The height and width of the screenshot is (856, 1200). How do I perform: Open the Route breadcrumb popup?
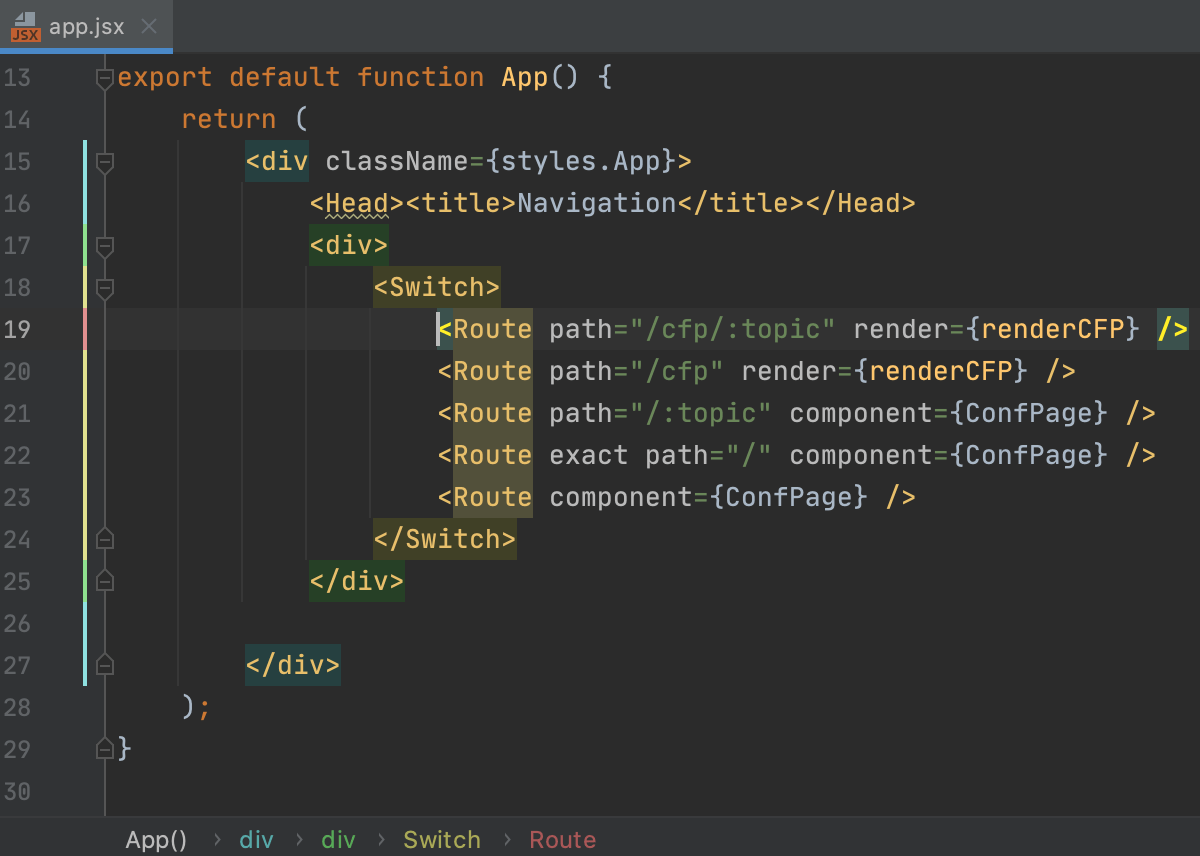pos(563,840)
